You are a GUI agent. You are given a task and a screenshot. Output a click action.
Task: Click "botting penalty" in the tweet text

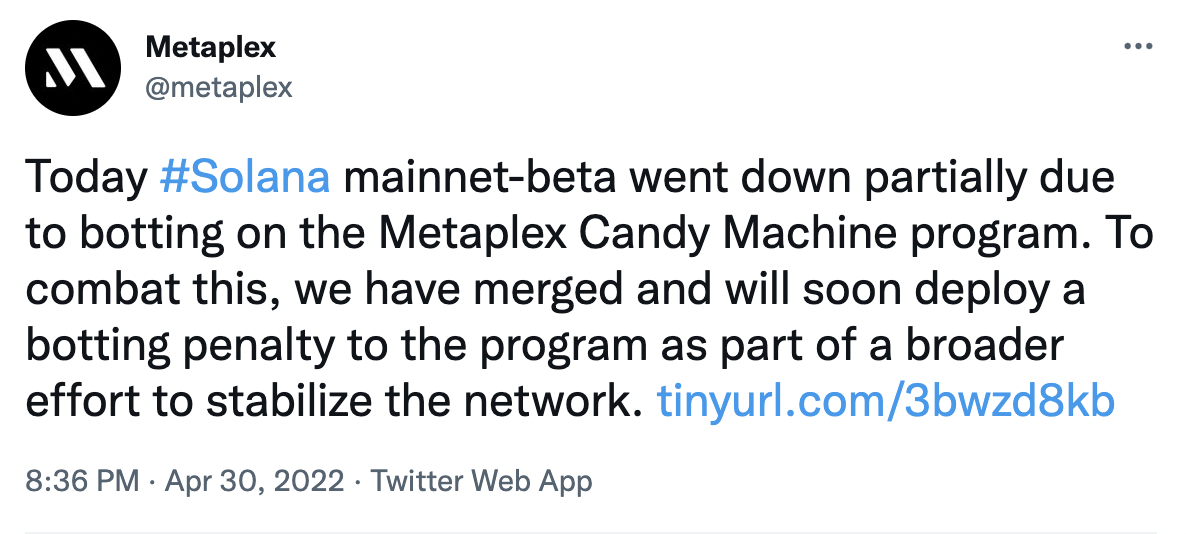[180, 345]
